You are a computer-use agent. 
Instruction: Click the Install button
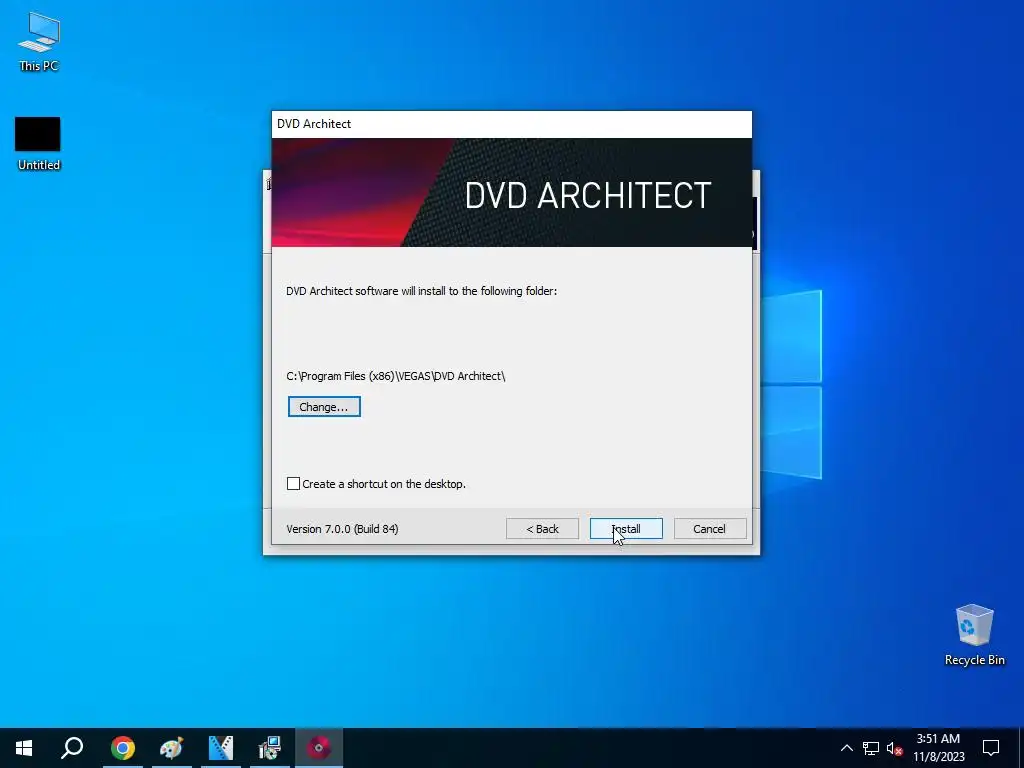click(x=626, y=529)
